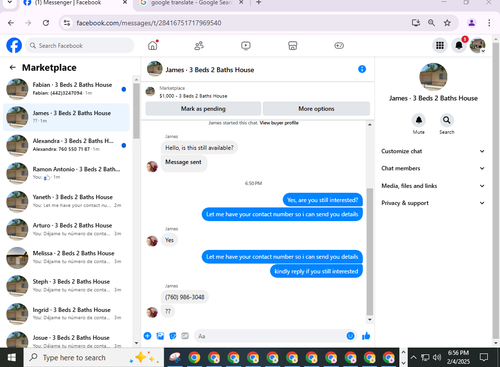Expand Customize chat section

[x=433, y=151]
